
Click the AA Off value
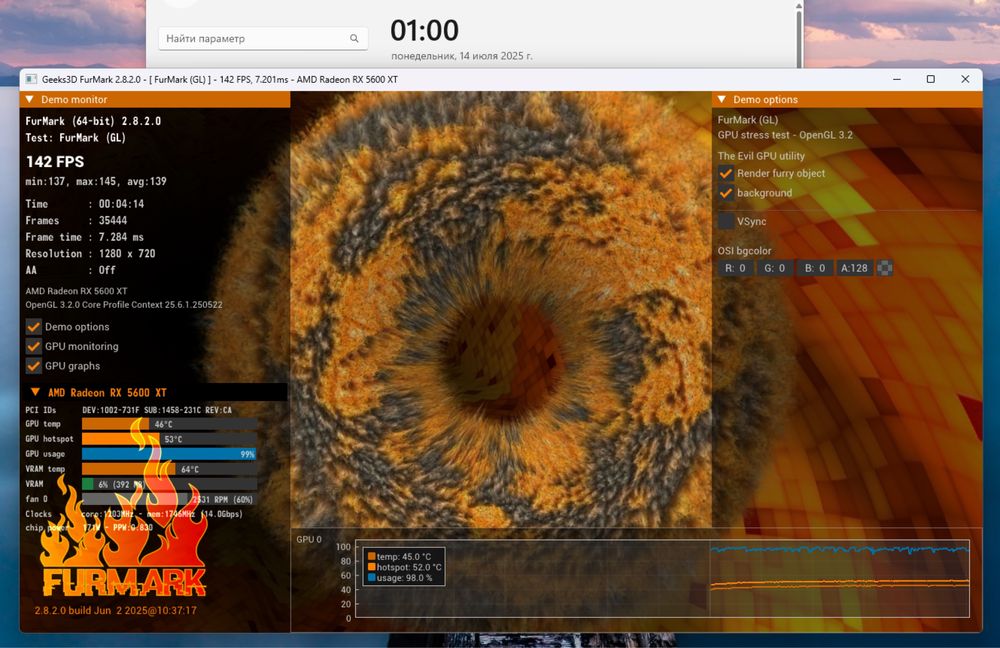click(x=107, y=270)
